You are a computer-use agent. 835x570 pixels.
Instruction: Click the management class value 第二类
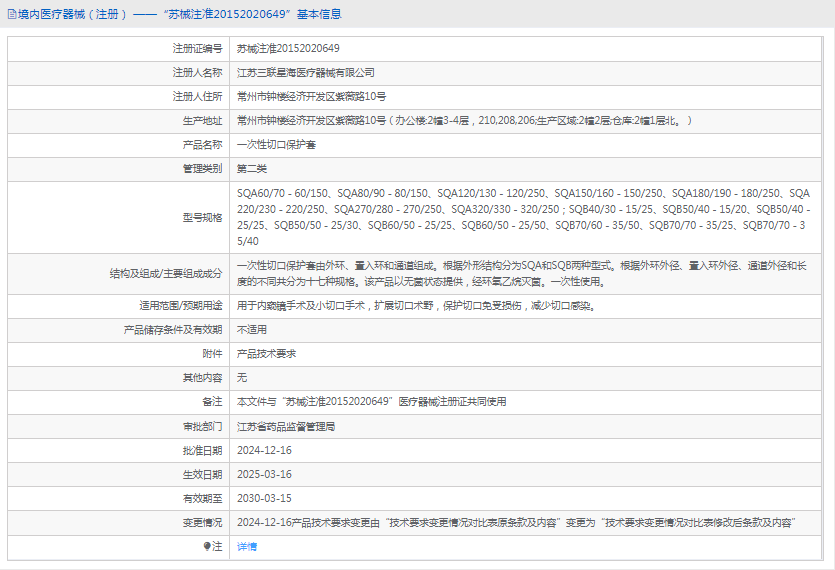252,168
